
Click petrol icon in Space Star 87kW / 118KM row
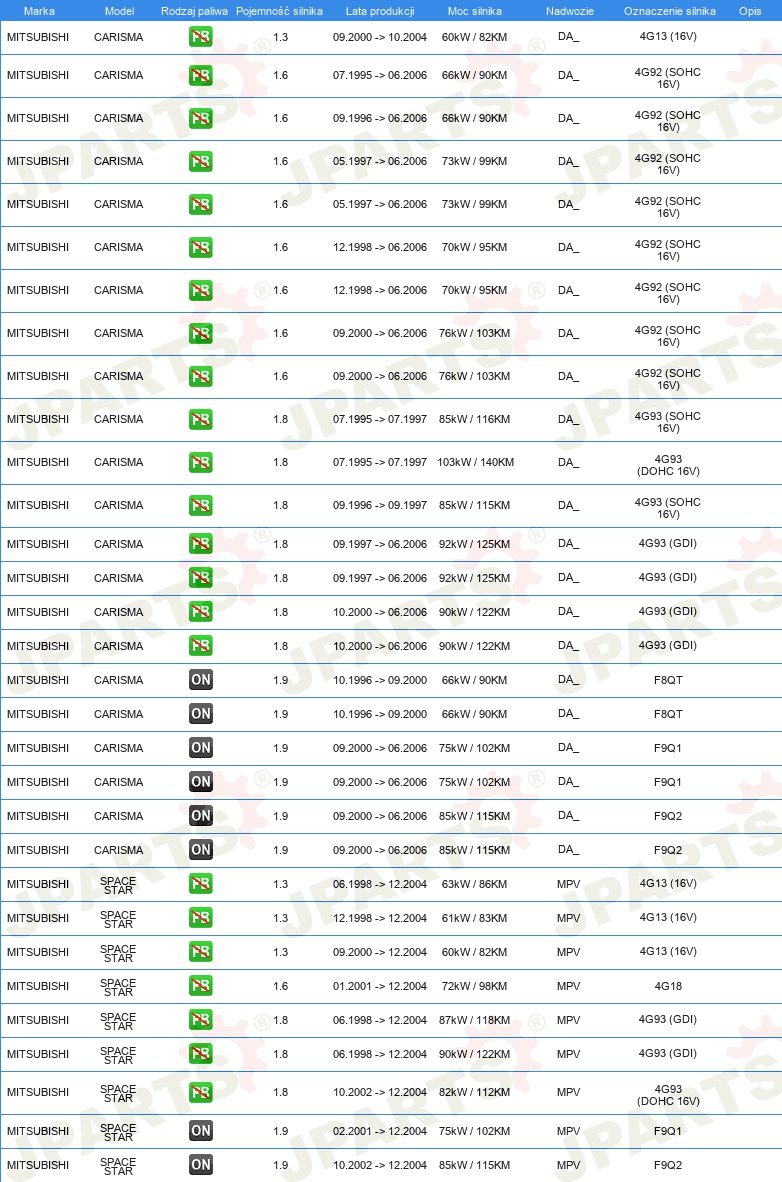[201, 1019]
